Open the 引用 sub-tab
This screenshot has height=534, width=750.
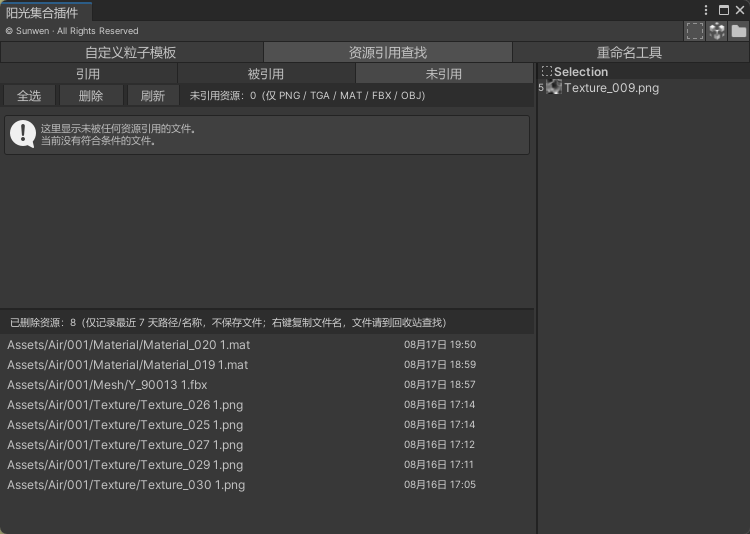click(x=88, y=74)
